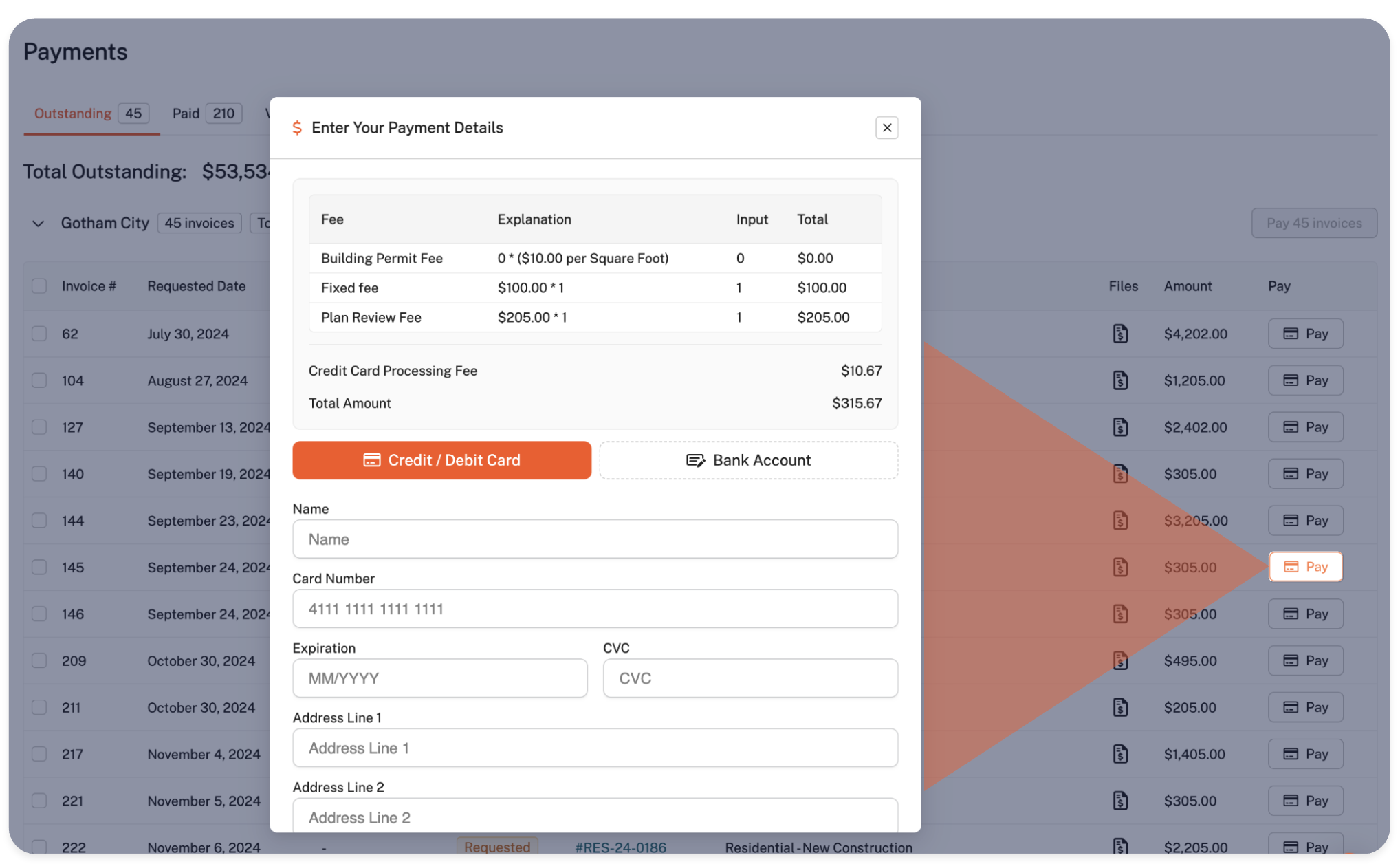Check the invoice 62 checkbox

(x=39, y=334)
